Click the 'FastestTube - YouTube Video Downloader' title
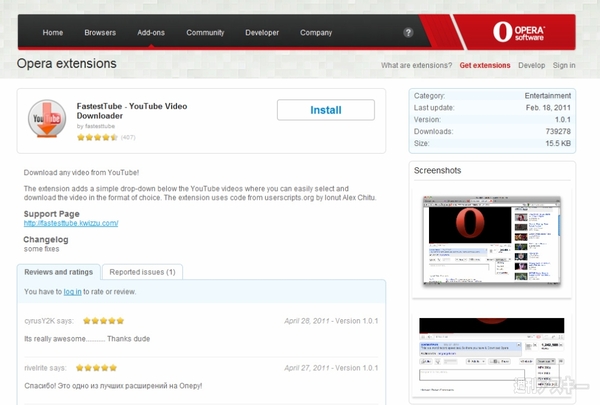 point(132,111)
